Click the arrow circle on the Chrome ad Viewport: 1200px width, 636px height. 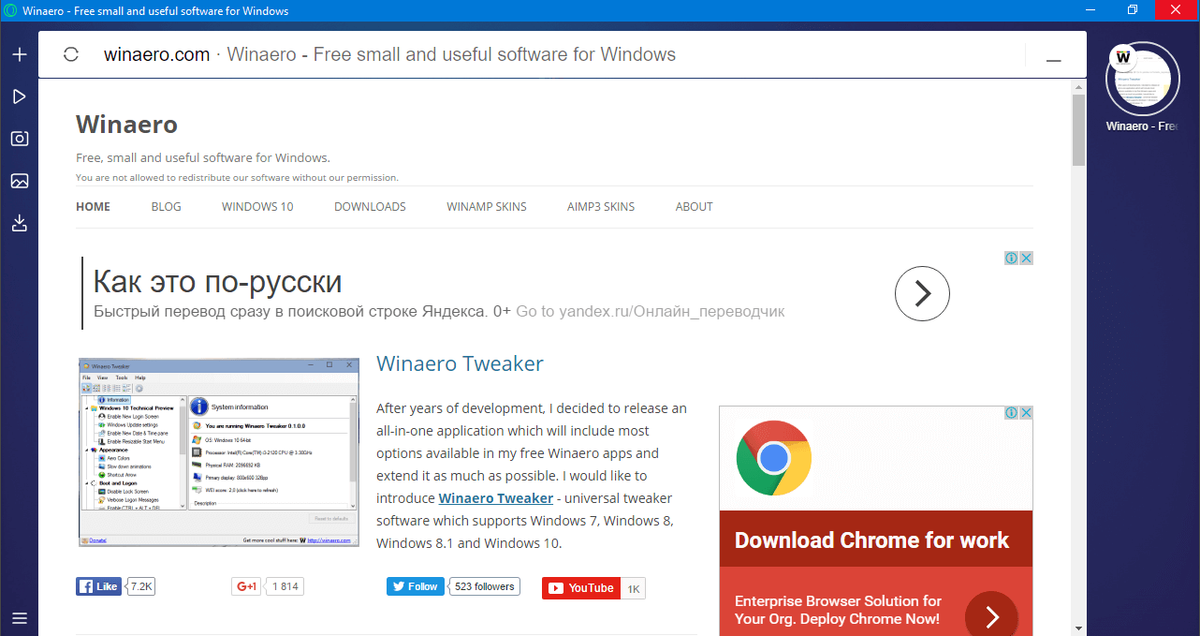point(990,615)
